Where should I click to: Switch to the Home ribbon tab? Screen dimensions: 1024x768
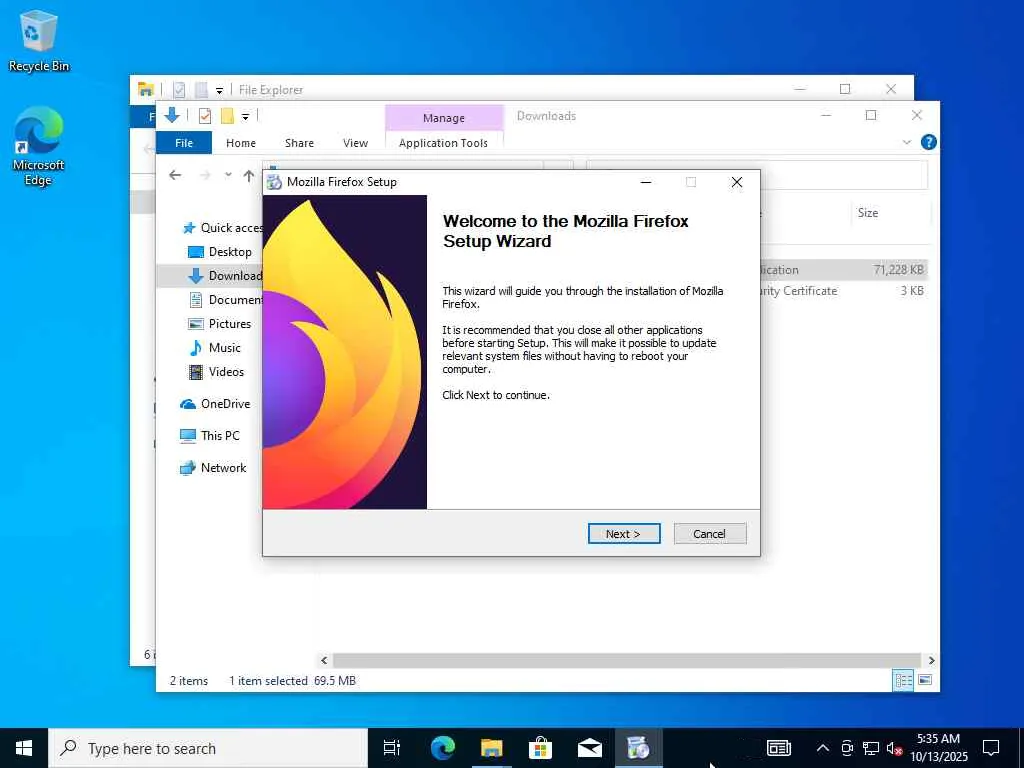[240, 142]
